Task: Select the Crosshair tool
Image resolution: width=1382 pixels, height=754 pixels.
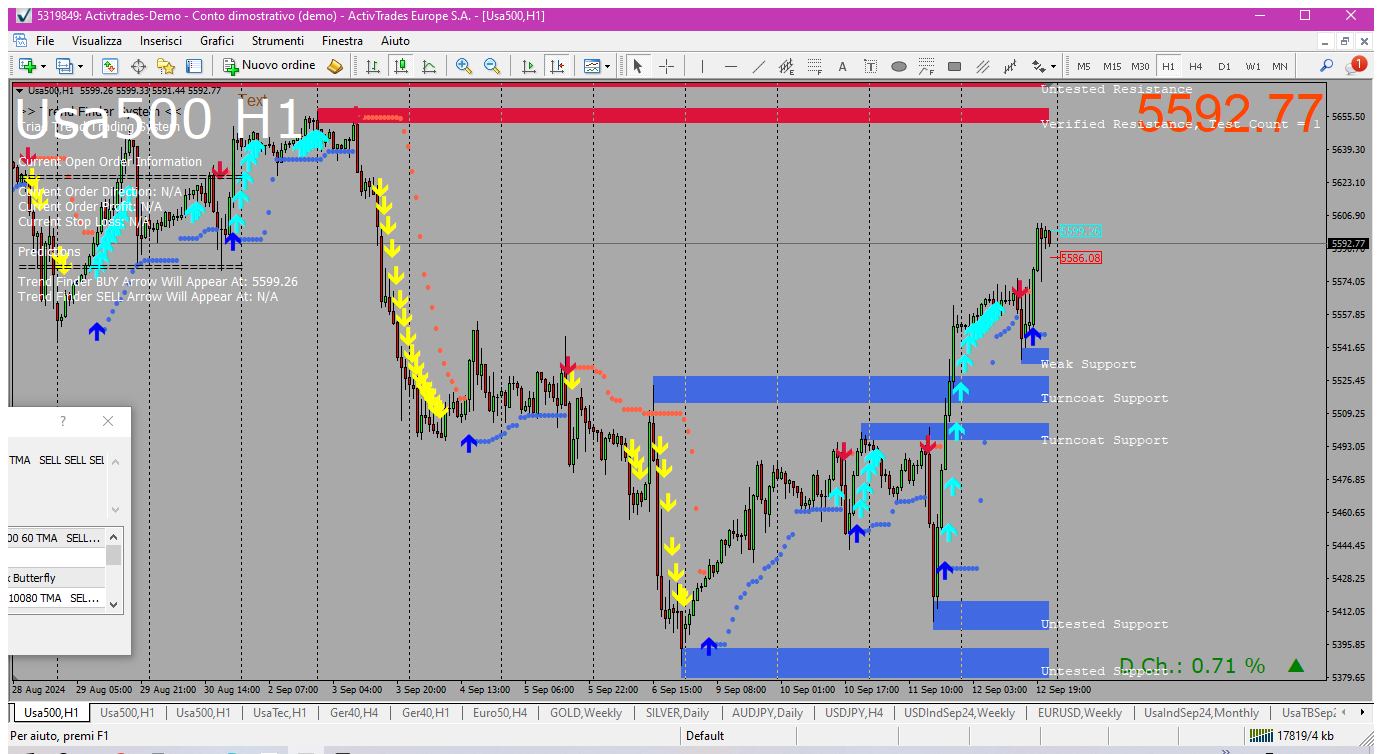Action: coord(666,66)
